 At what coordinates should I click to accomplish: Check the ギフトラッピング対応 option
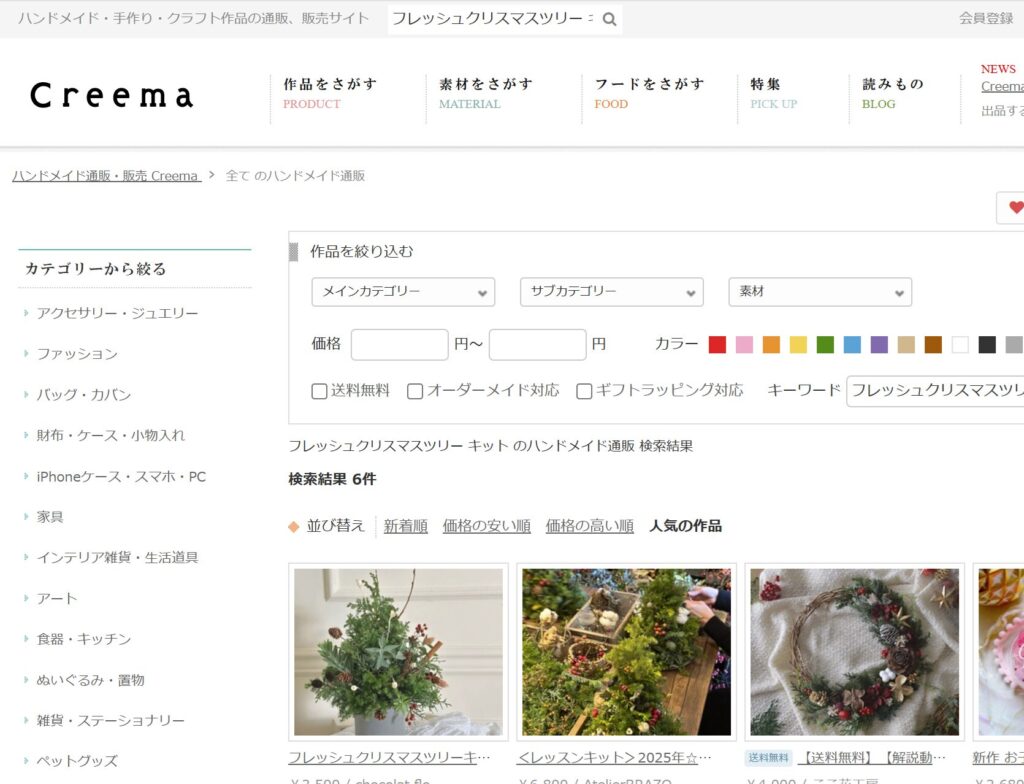(584, 391)
